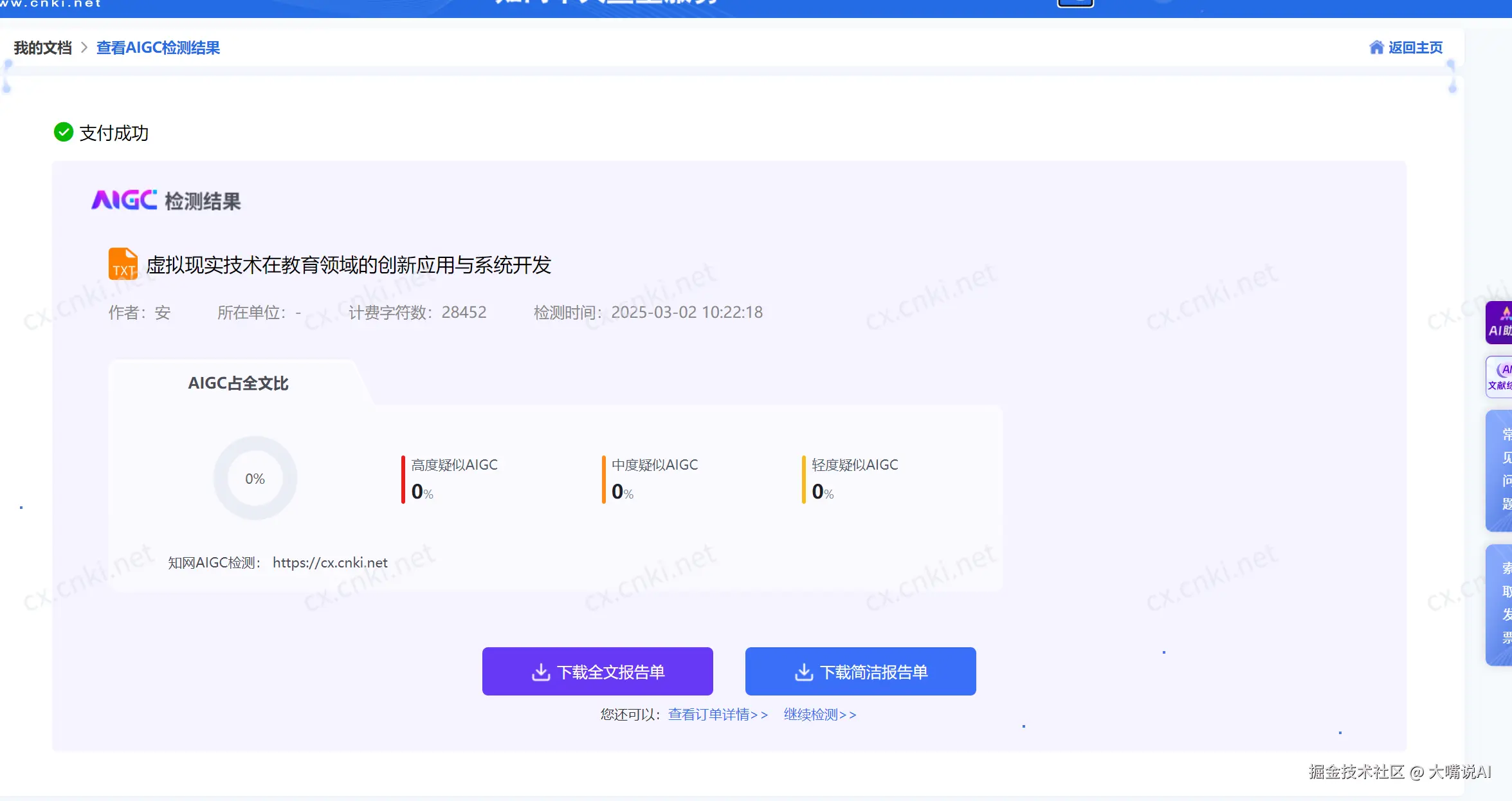Image resolution: width=1512 pixels, height=801 pixels.
Task: Click the home icon beside 返回主页
Action: point(1376,48)
